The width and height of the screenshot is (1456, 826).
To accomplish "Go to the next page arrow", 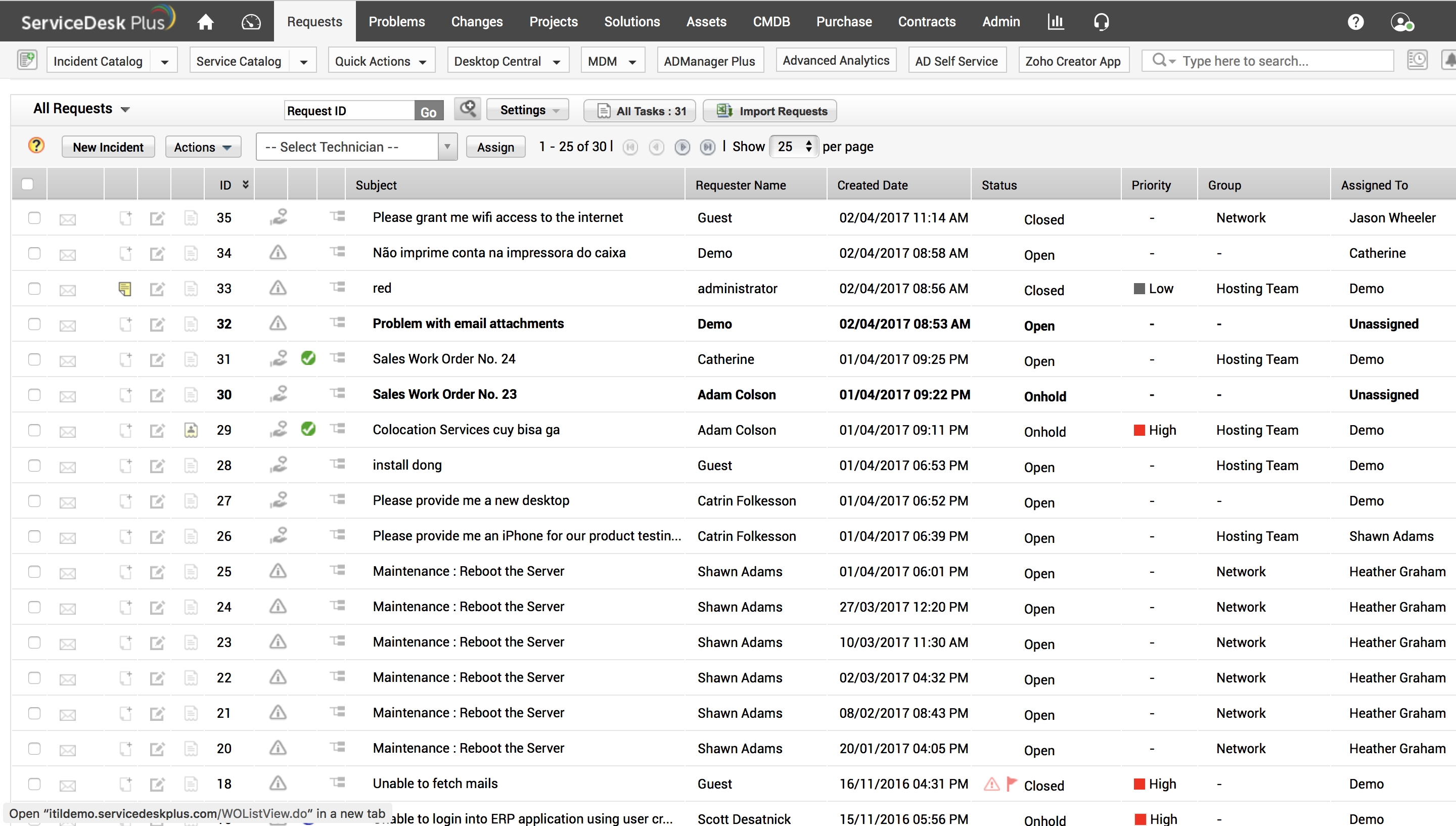I will point(682,147).
